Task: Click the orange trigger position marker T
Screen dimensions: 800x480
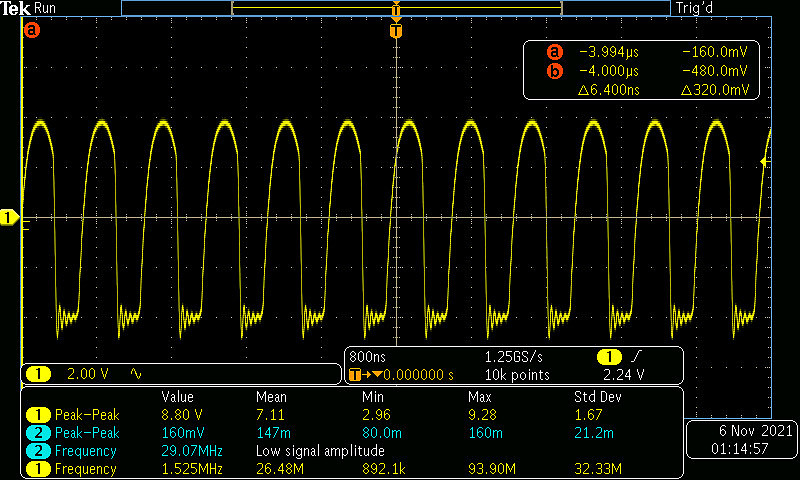Action: (x=396, y=31)
